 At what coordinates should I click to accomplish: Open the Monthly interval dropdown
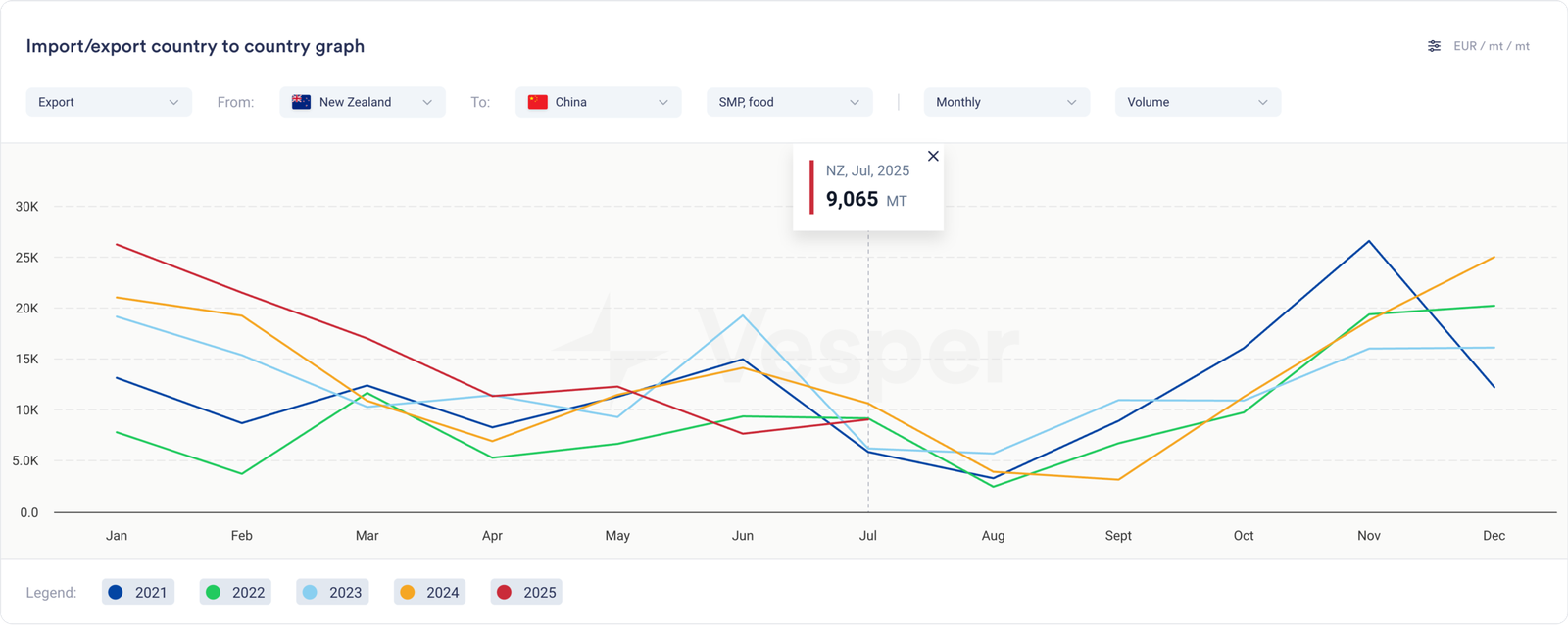click(1005, 102)
